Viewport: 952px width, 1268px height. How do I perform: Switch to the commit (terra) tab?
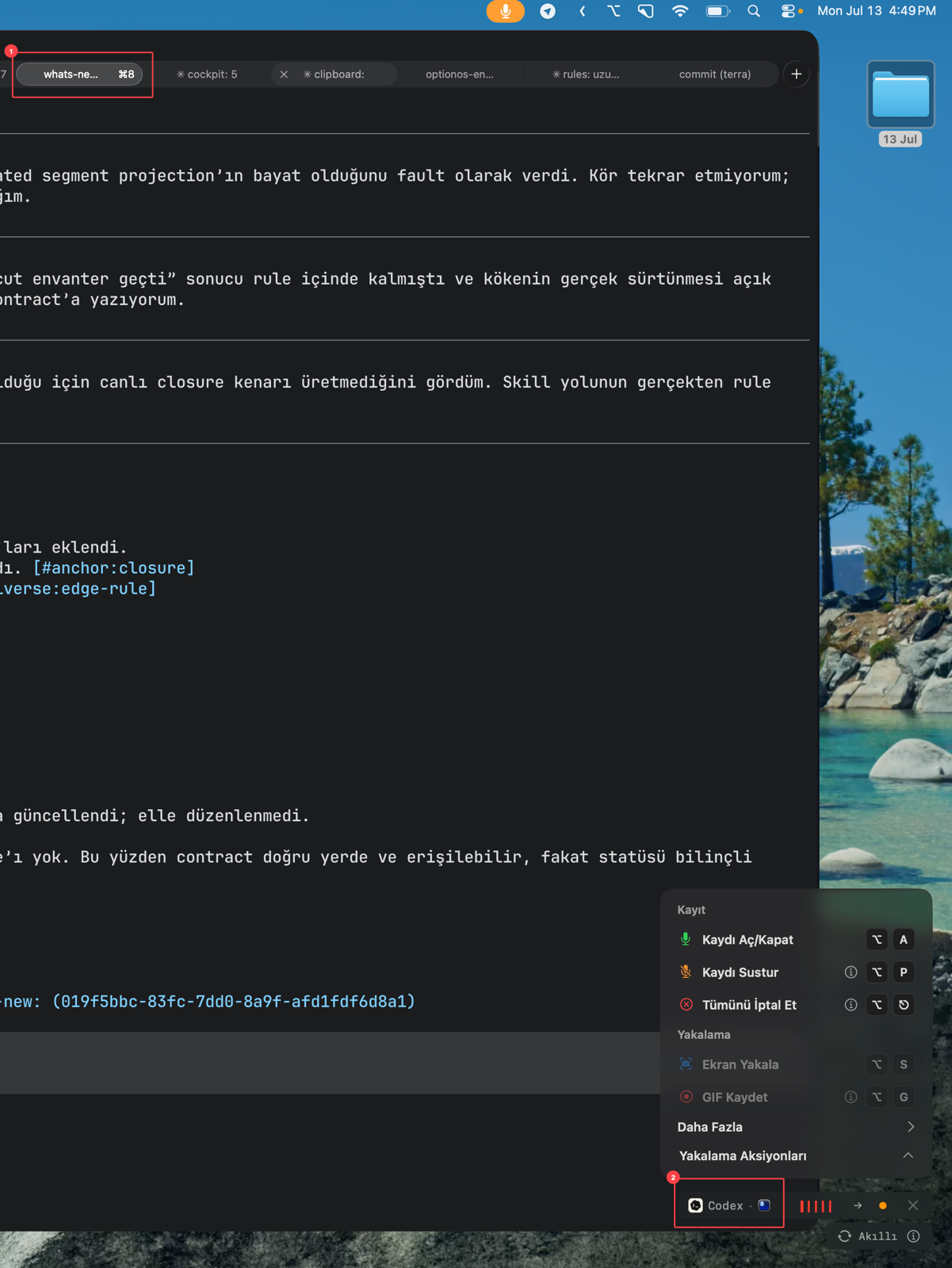(x=715, y=74)
